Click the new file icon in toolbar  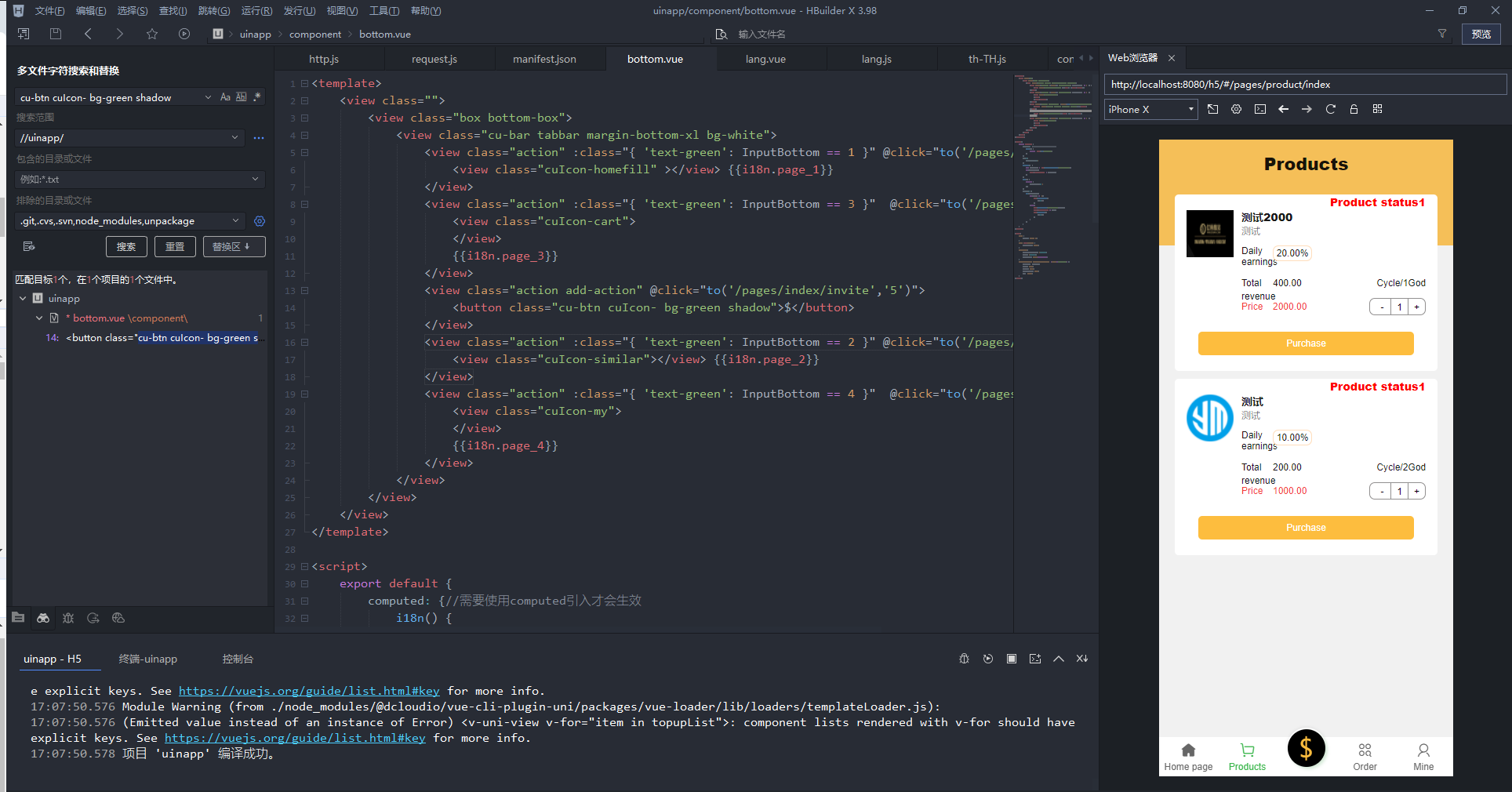click(24, 34)
